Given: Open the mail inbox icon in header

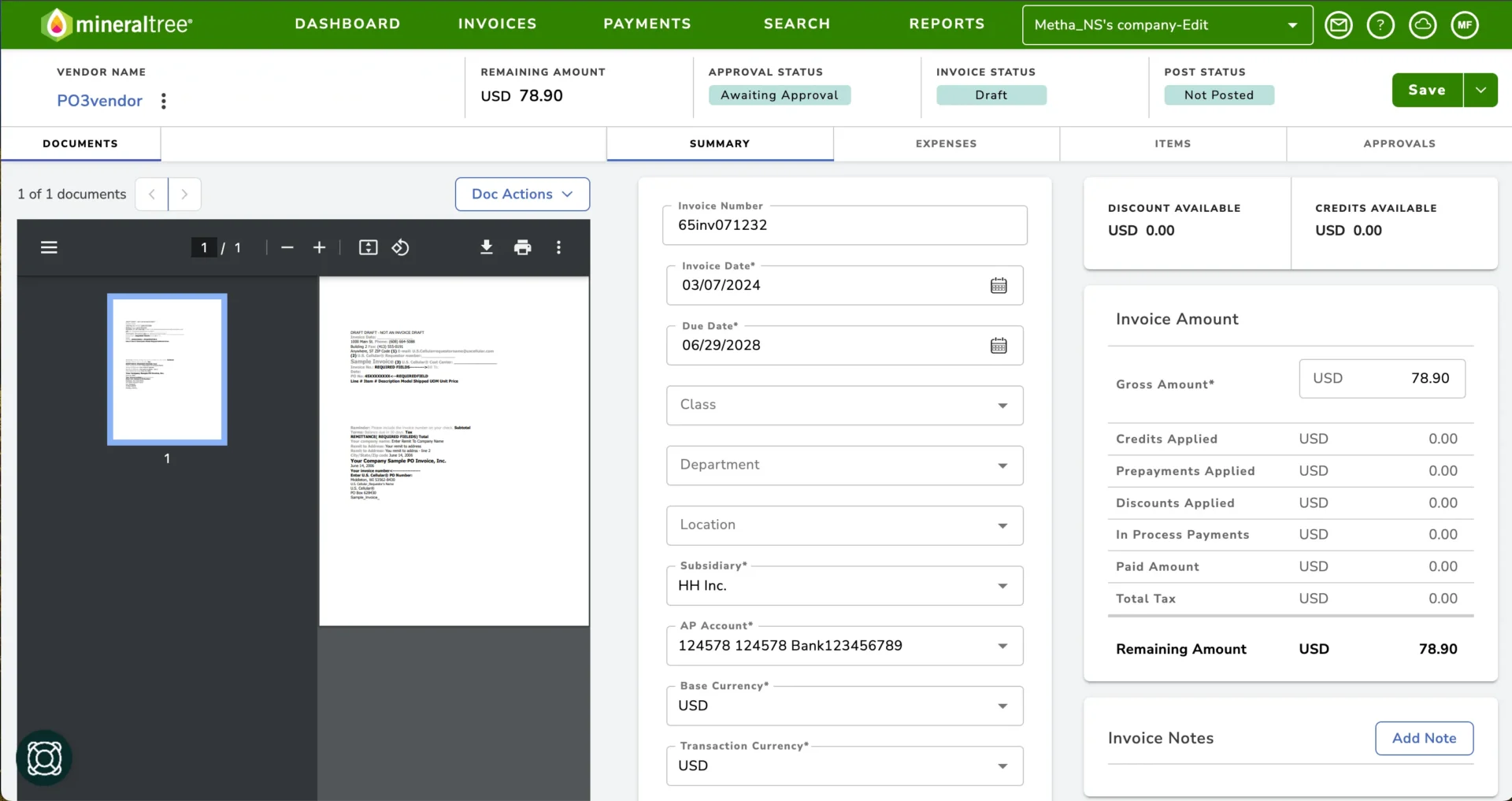Looking at the screenshot, I should [x=1338, y=25].
